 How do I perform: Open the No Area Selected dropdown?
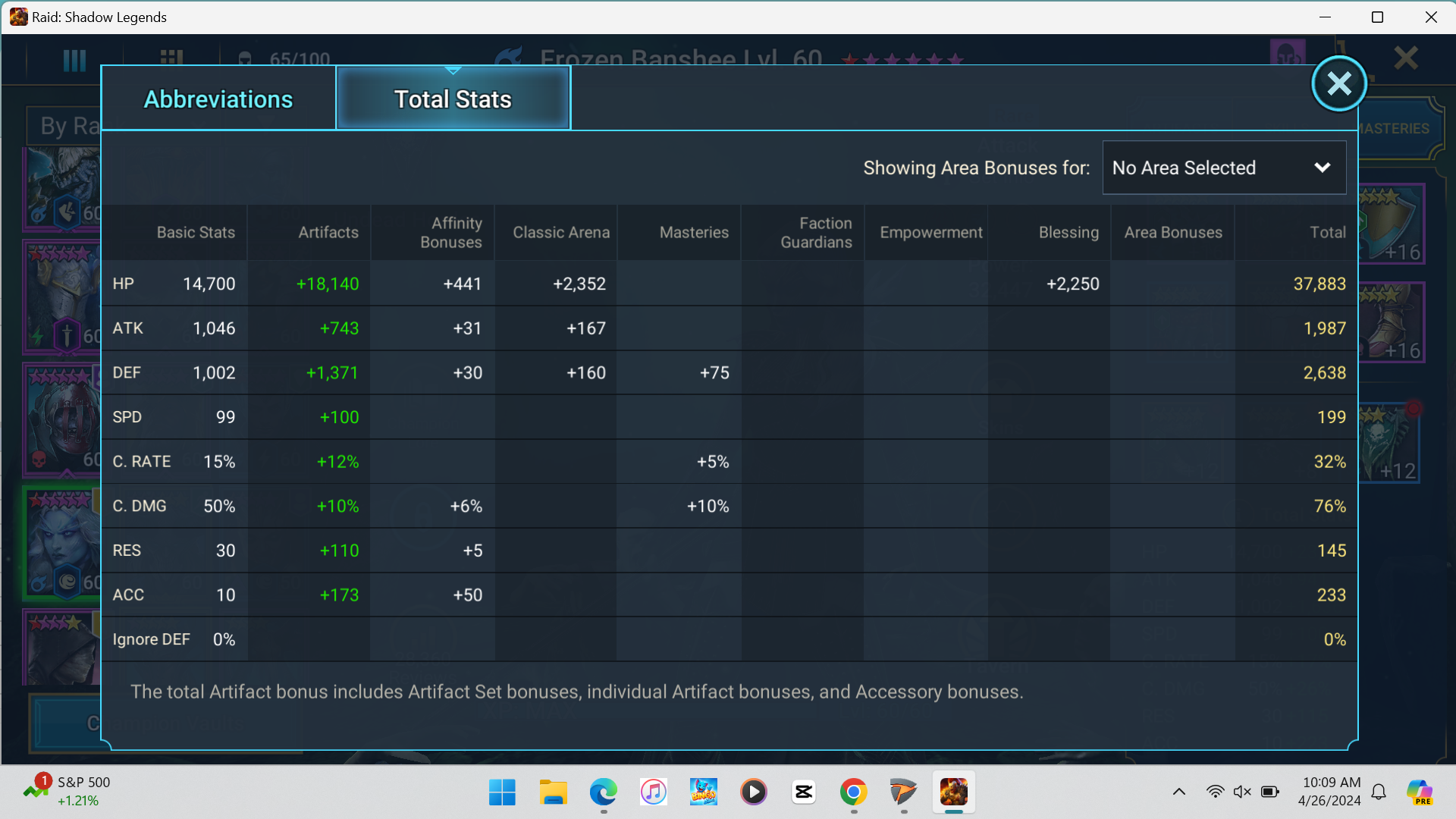pyautogui.click(x=1224, y=168)
